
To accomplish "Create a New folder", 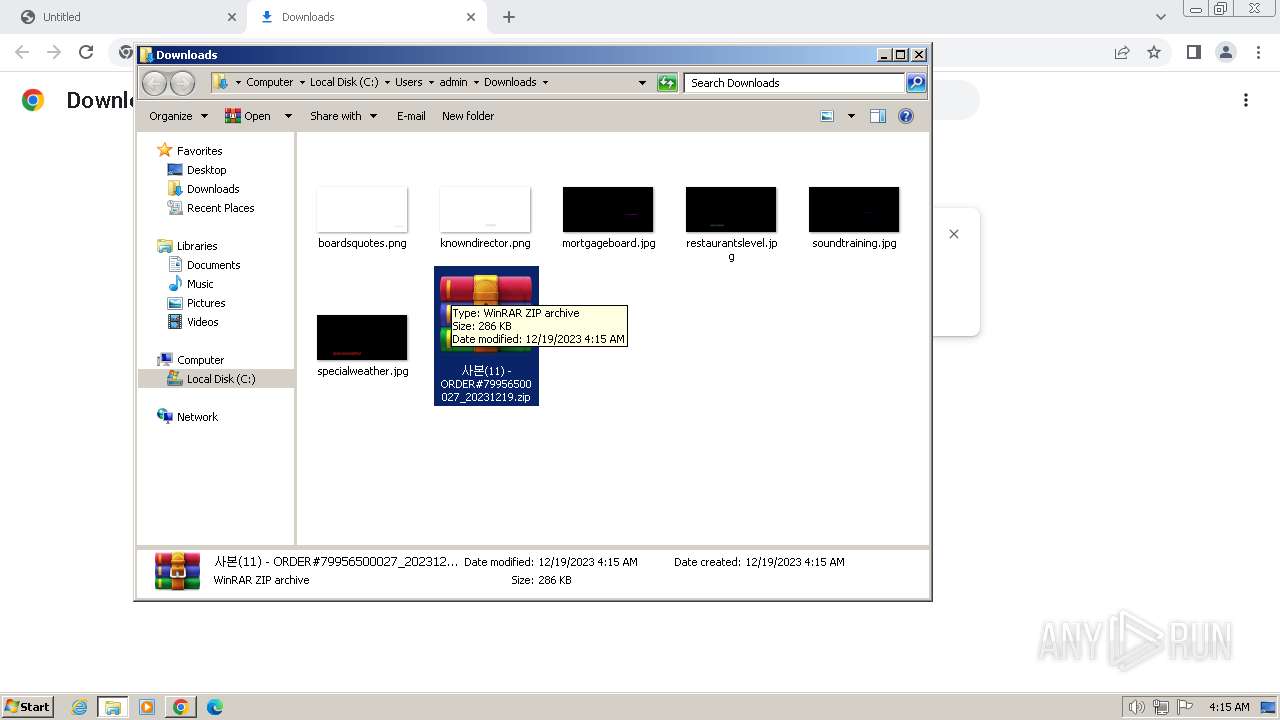I will coord(468,116).
